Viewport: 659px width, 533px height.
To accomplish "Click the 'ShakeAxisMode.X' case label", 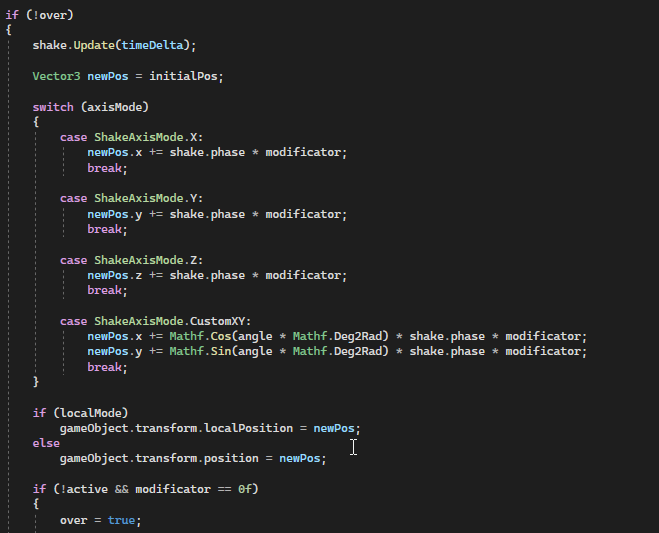I will (x=148, y=137).
